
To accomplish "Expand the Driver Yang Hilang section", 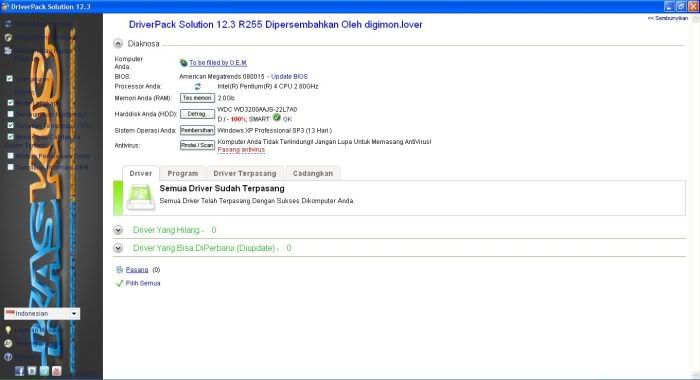I will tap(118, 230).
